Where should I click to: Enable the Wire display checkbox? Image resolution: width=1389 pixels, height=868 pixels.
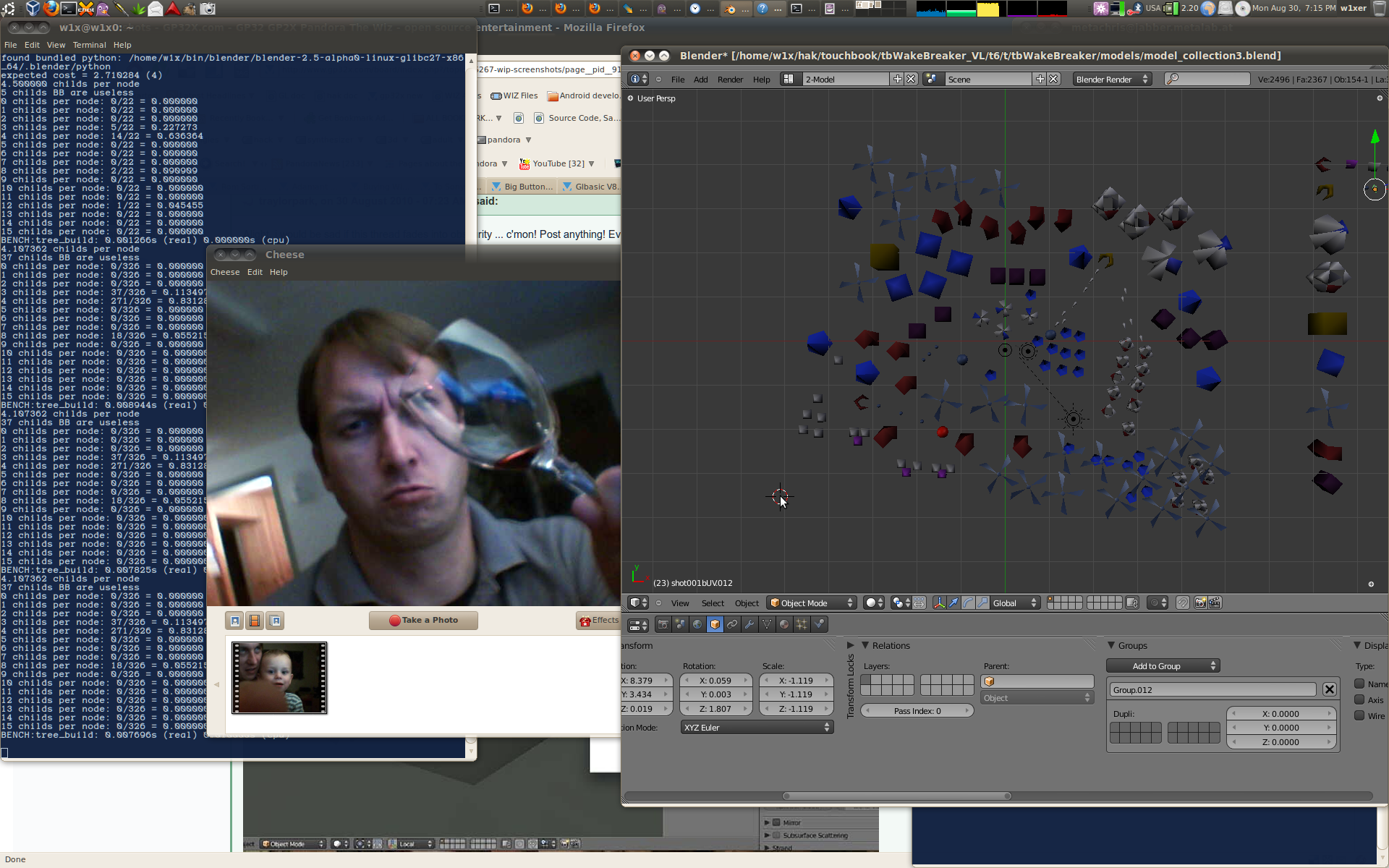pos(1359,715)
